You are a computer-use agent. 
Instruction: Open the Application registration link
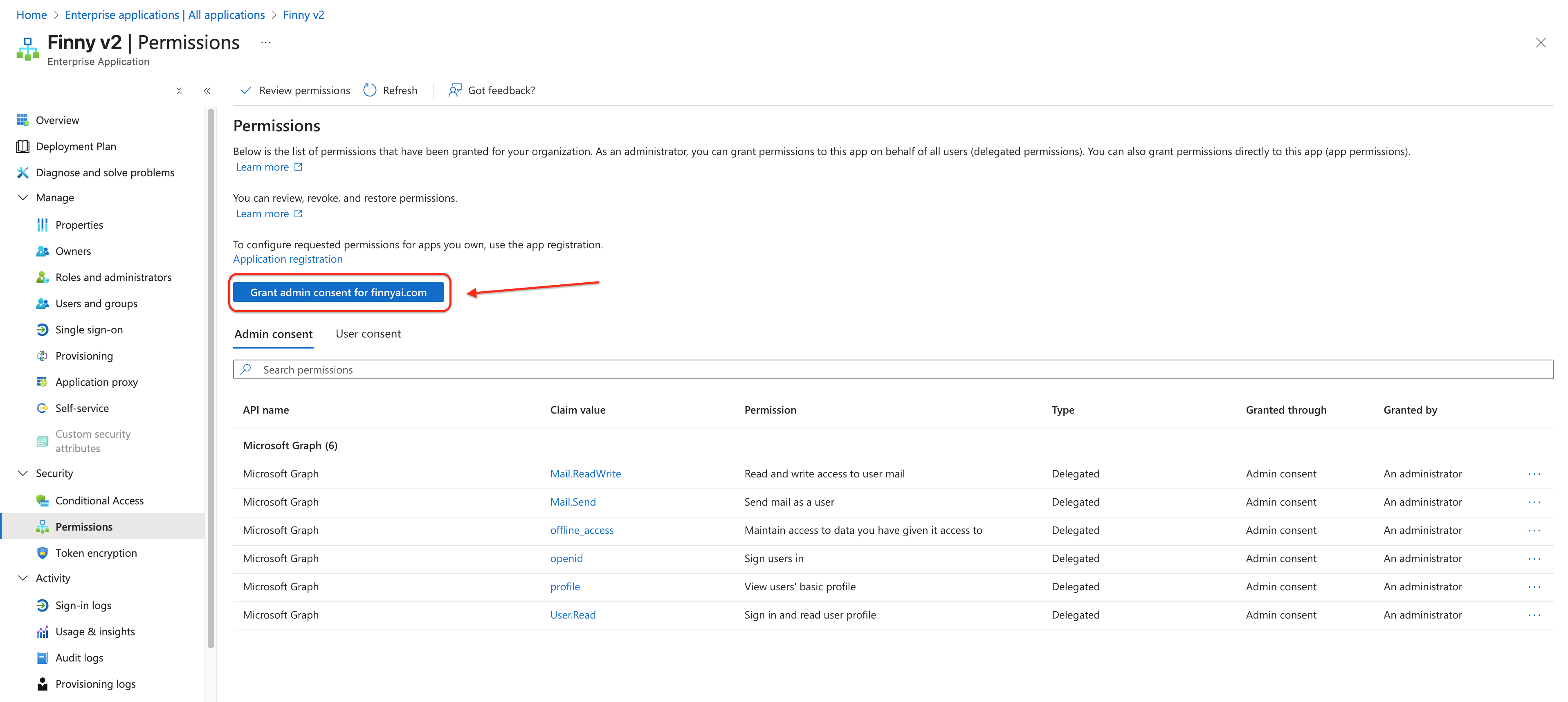[288, 259]
